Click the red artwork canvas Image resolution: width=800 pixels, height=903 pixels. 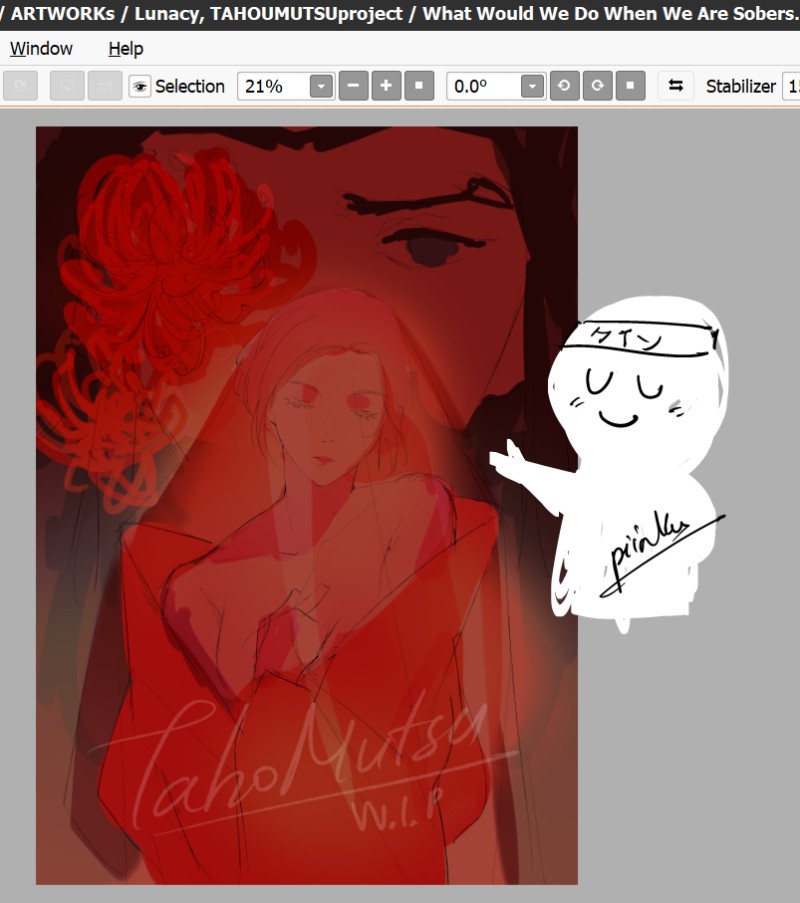point(306,505)
